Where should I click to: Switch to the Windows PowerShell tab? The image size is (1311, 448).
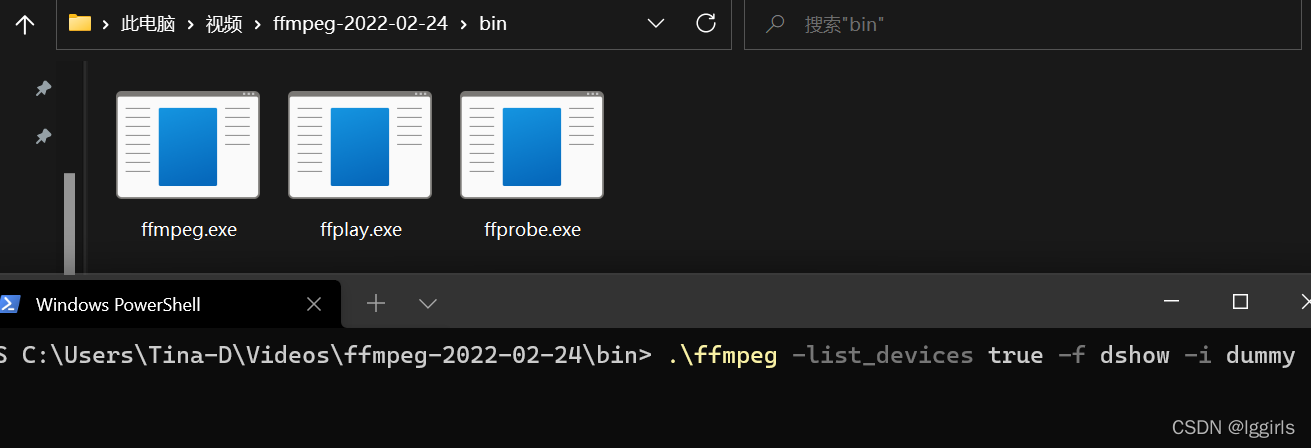click(118, 304)
